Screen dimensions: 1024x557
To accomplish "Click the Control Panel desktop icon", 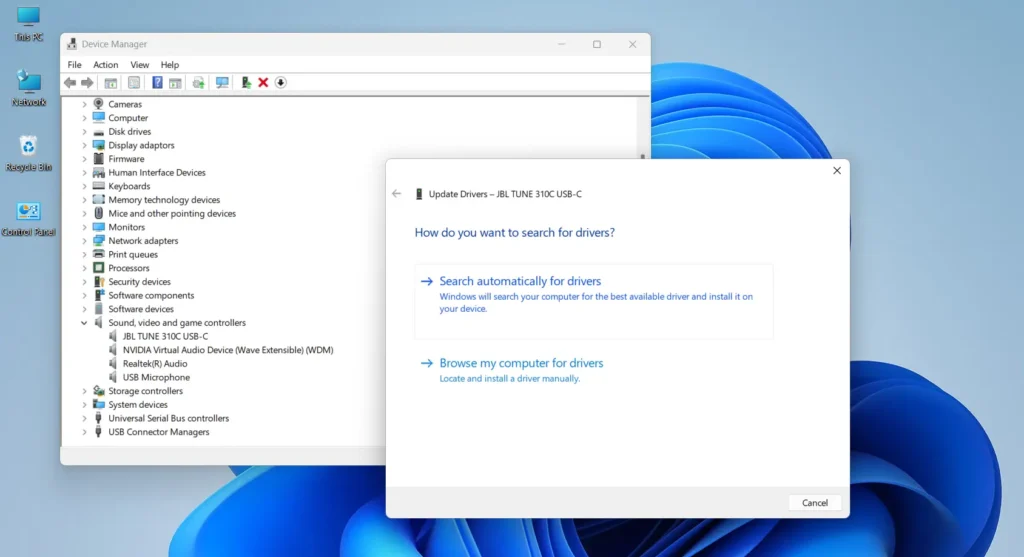I will [28, 219].
